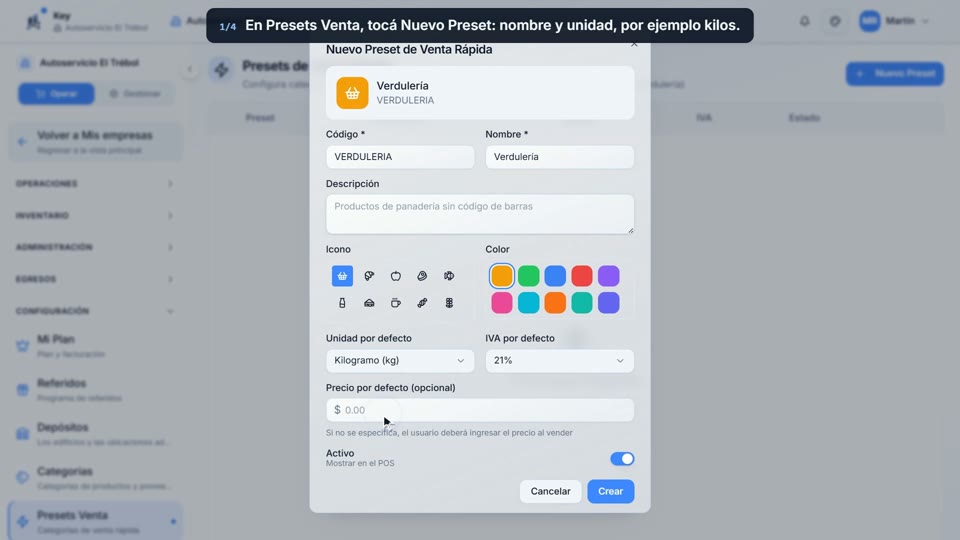Select the blue color swatch
Image resolution: width=960 pixels, height=540 pixels.
555,276
